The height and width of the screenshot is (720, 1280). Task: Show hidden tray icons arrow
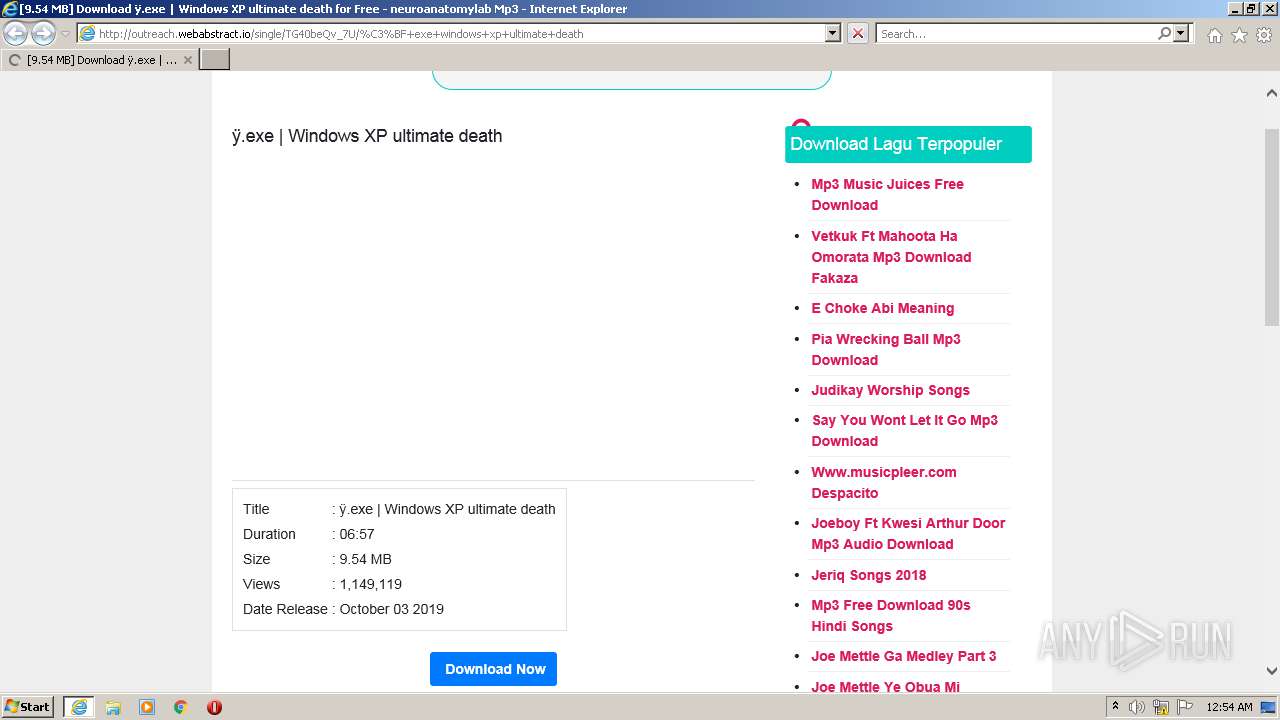pyautogui.click(x=1115, y=707)
